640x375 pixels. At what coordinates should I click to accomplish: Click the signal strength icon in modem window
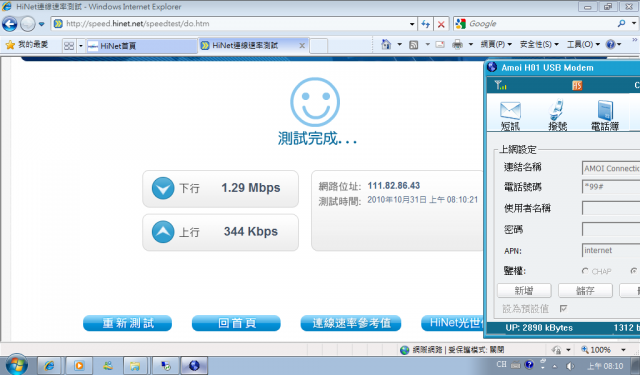point(500,85)
